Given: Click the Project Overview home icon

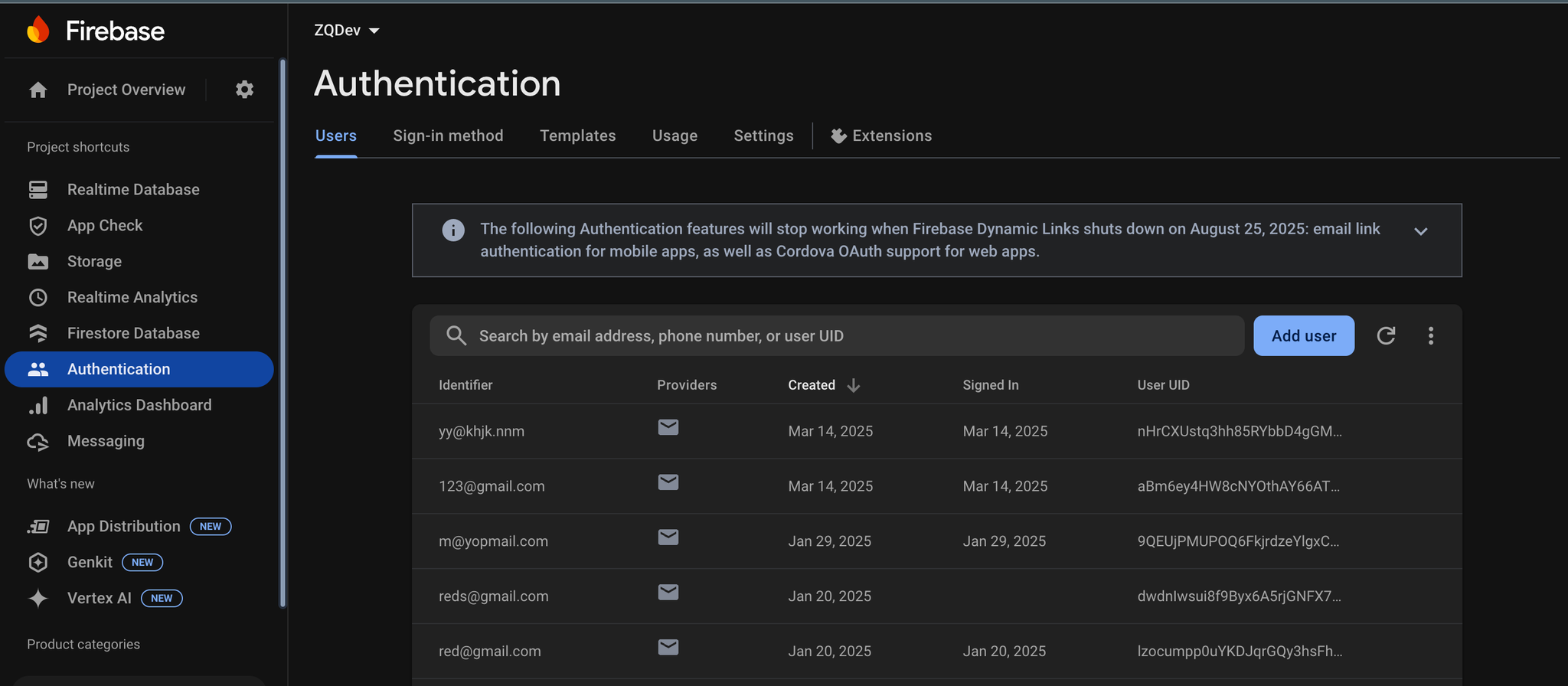Looking at the screenshot, I should tap(38, 90).
